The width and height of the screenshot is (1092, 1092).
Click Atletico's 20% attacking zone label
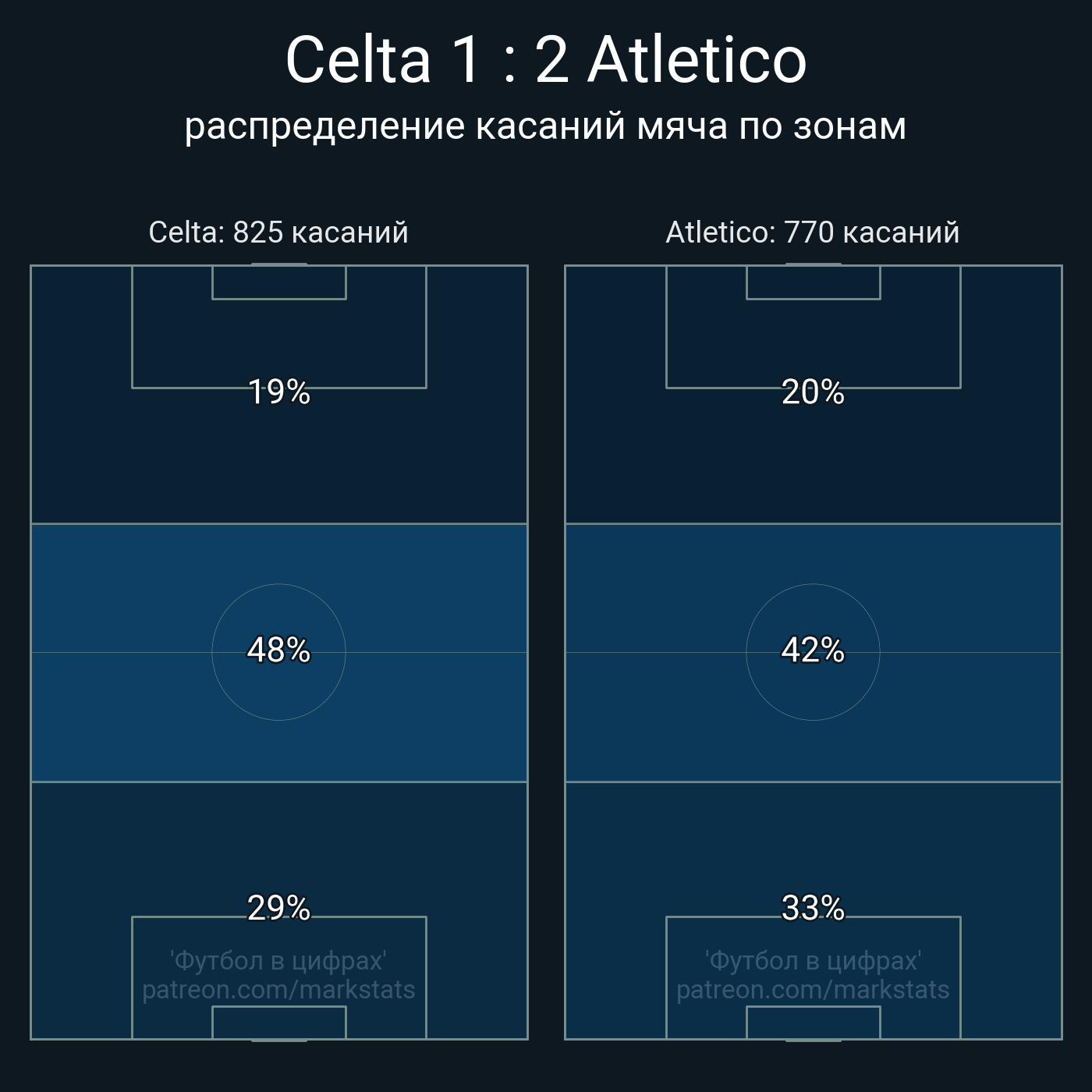pyautogui.click(x=813, y=392)
